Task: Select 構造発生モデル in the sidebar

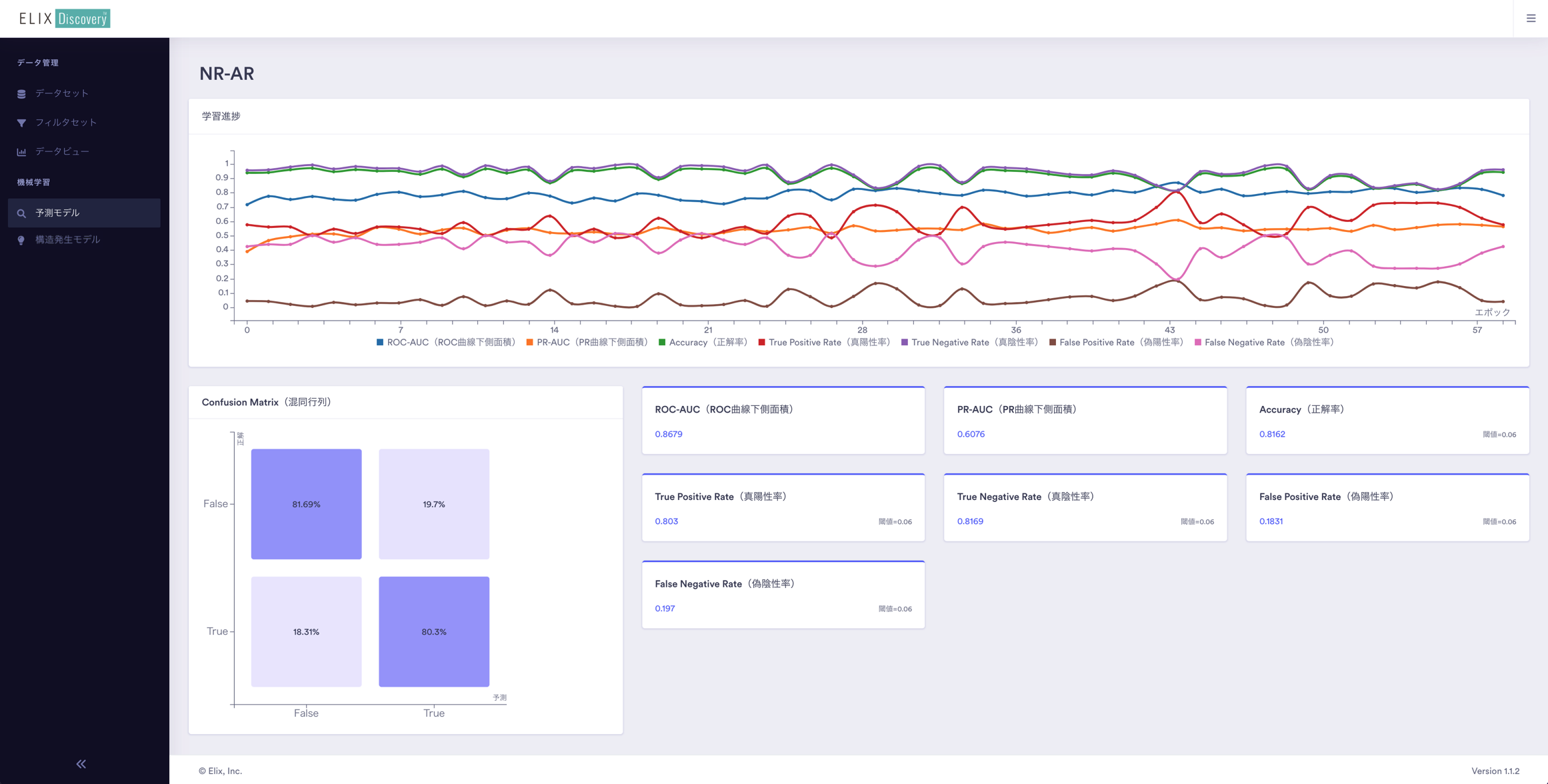Action: click(67, 240)
